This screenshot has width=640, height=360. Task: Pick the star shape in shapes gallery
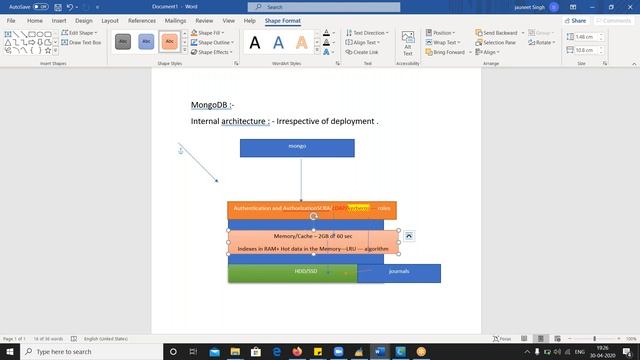[x=48, y=50]
